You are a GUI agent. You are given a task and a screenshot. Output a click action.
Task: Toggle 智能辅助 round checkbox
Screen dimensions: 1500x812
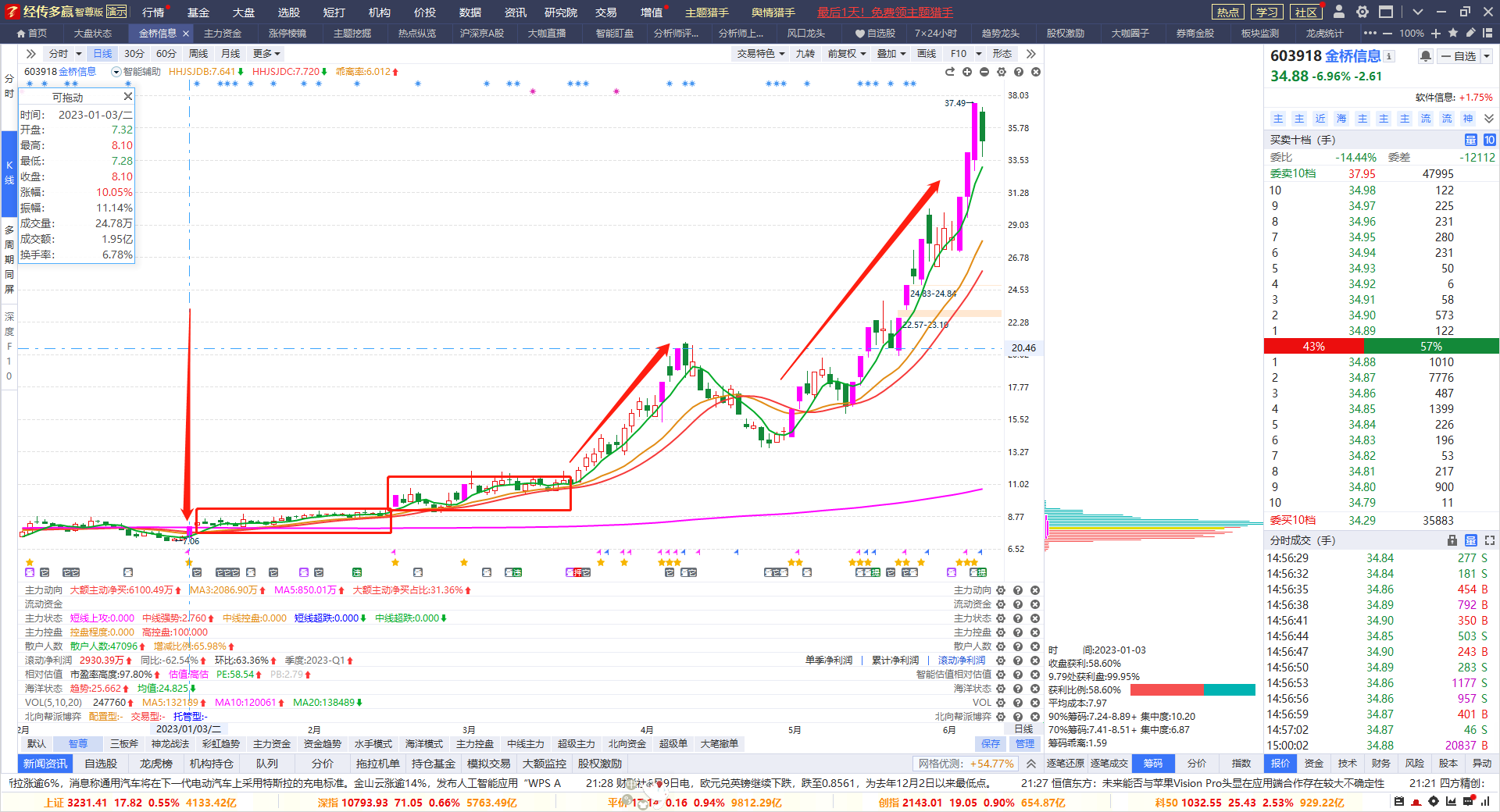(116, 72)
